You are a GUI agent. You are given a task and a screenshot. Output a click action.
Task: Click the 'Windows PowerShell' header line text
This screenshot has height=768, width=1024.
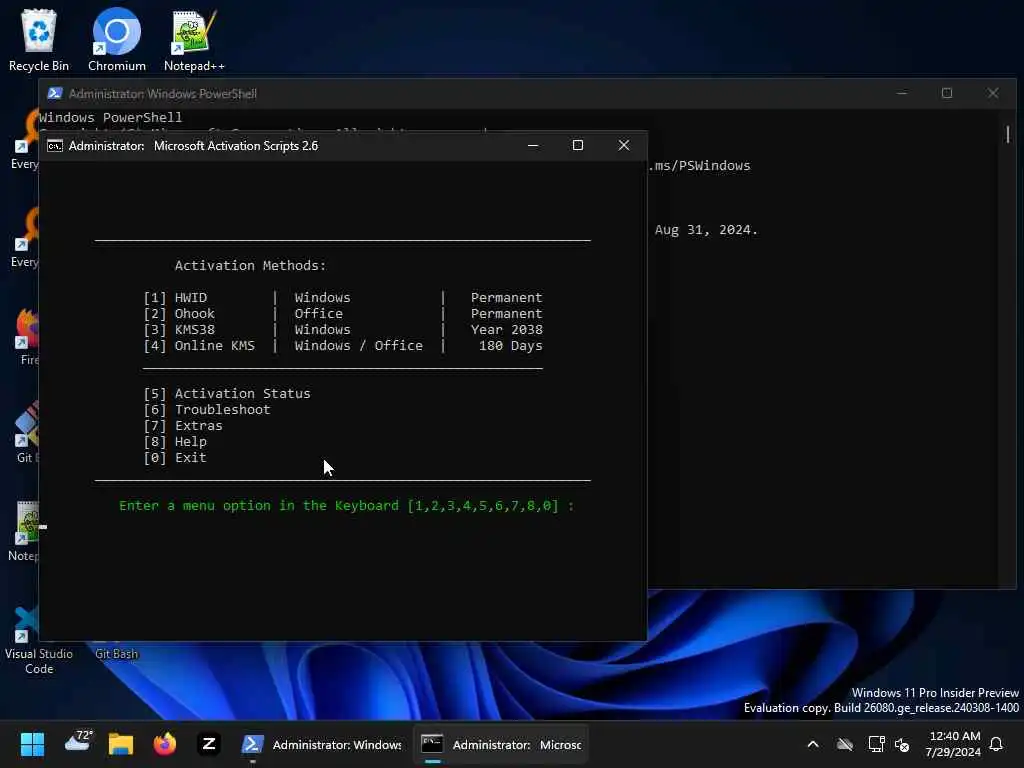(x=110, y=118)
